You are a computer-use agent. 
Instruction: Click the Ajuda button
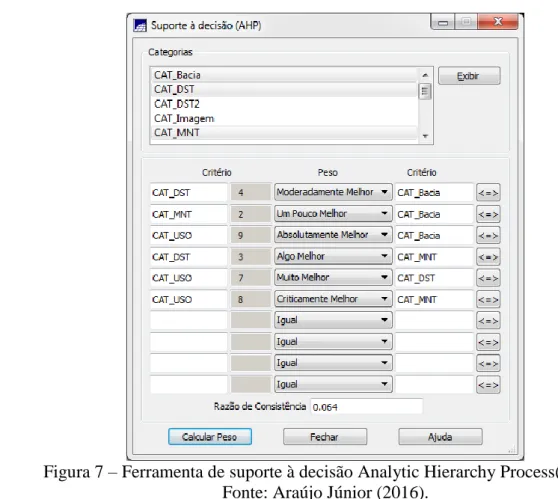[x=440, y=437]
